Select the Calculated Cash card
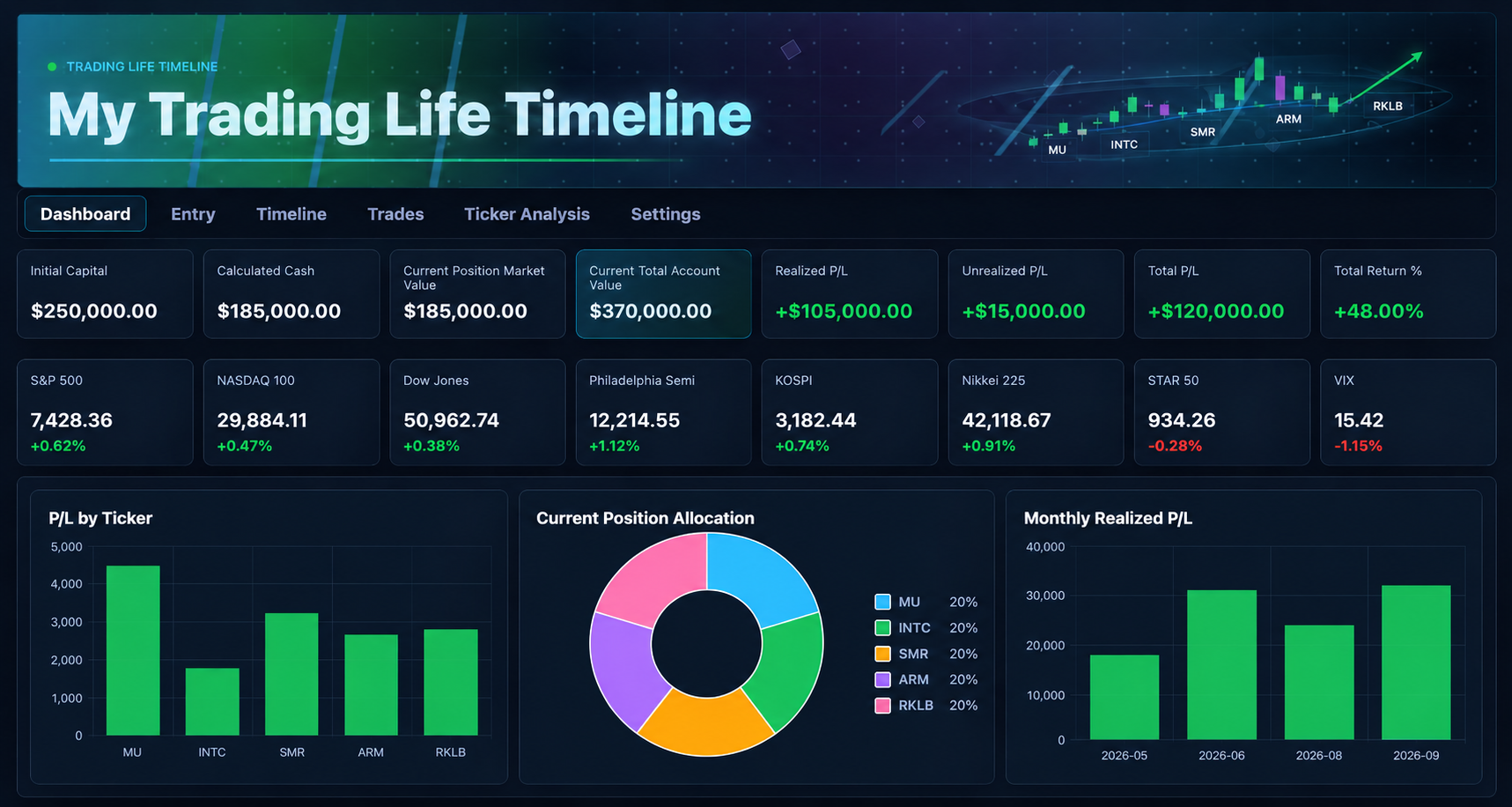The height and width of the screenshot is (807, 1512). [x=291, y=294]
